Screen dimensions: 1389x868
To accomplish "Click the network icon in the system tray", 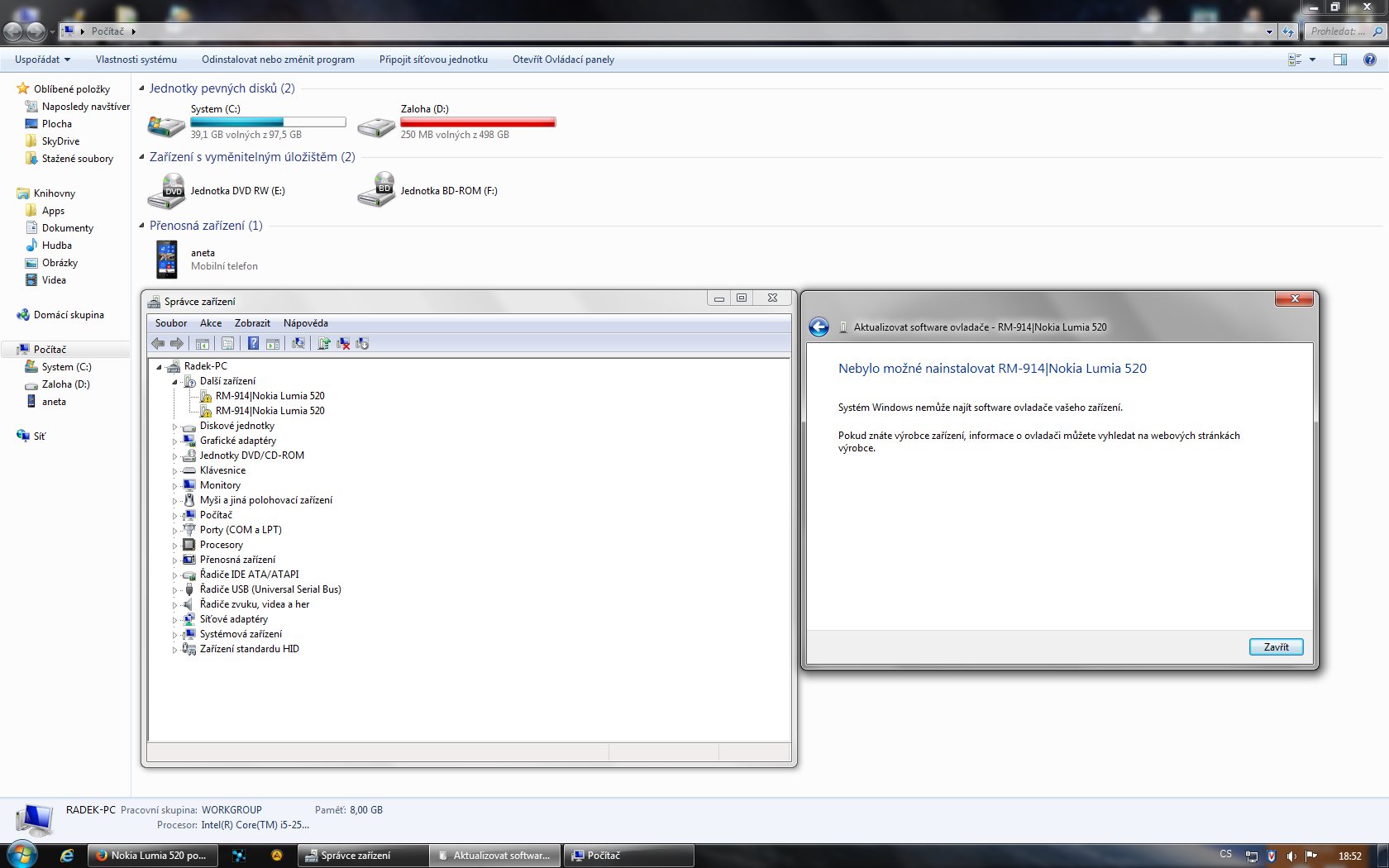I will [1252, 856].
